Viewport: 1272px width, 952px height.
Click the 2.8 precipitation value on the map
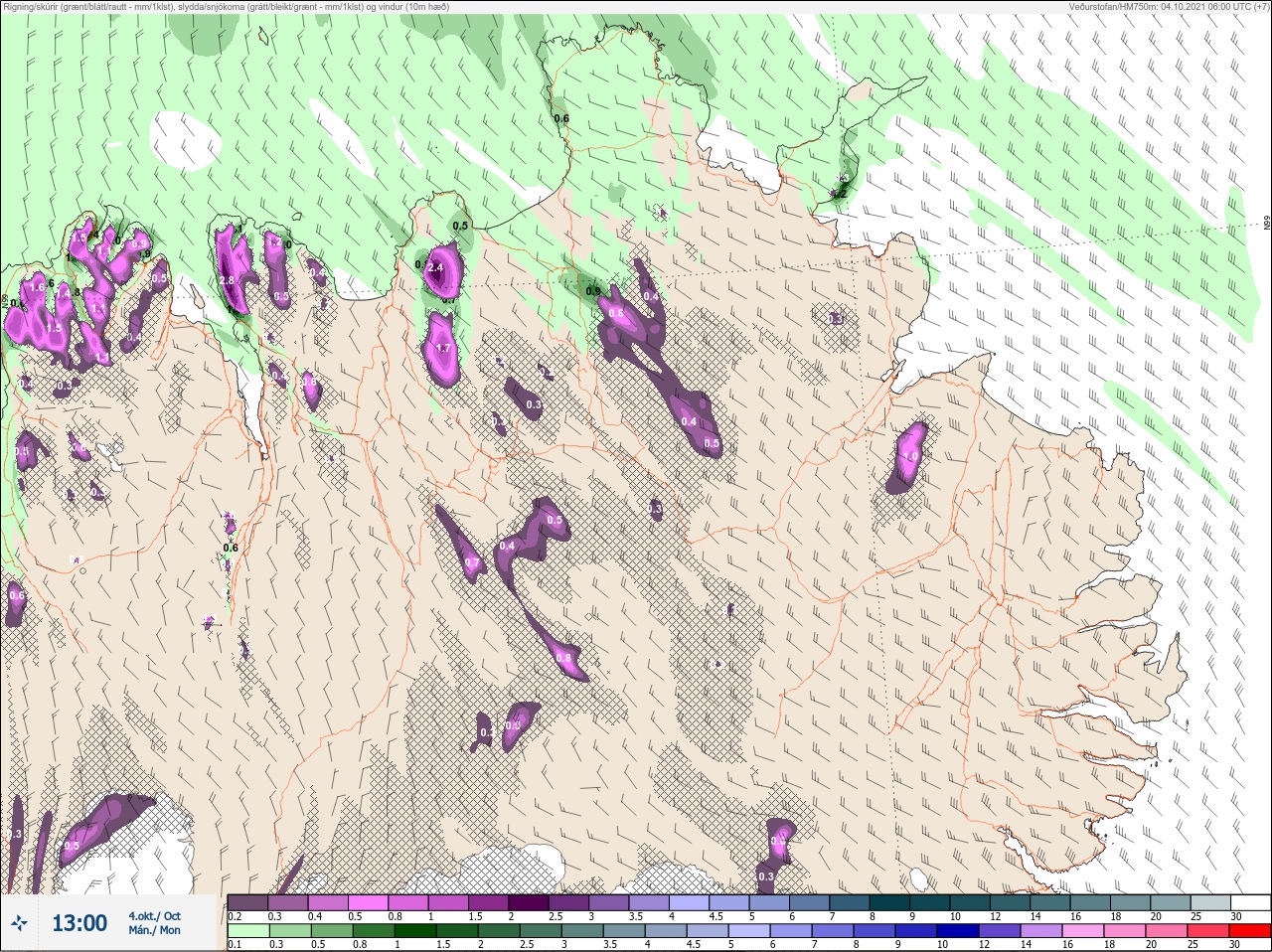[227, 281]
